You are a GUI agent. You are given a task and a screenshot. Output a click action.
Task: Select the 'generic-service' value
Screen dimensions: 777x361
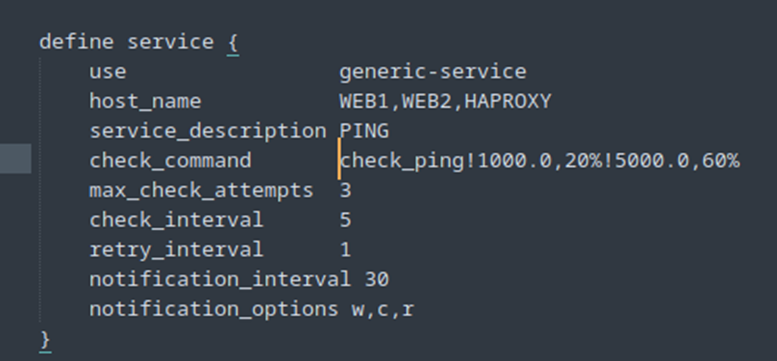pyautogui.click(x=433, y=72)
